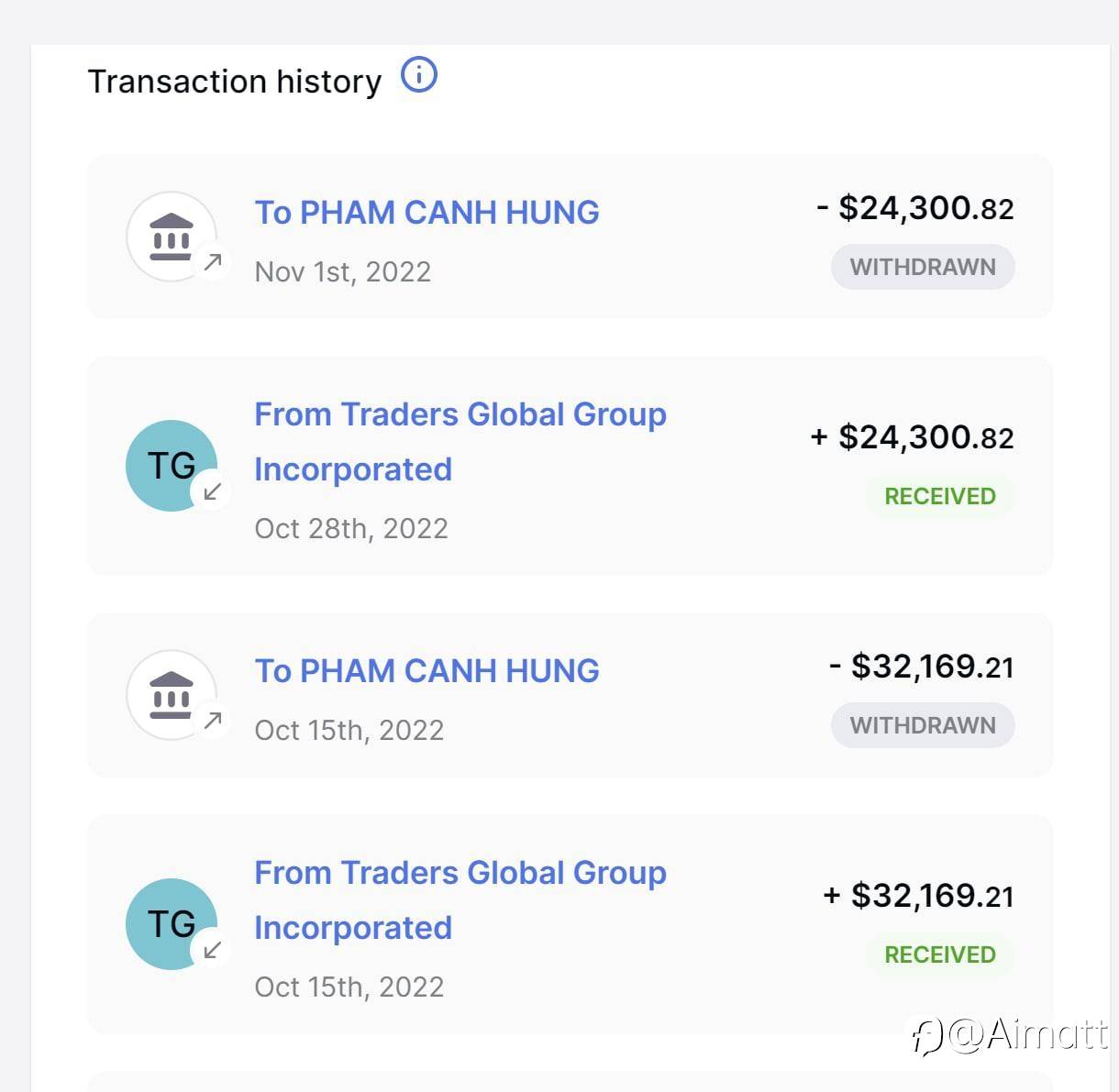Open Traders Global Group link for $32,169.21 deposit
This screenshot has height=1092, width=1119.
[460, 899]
